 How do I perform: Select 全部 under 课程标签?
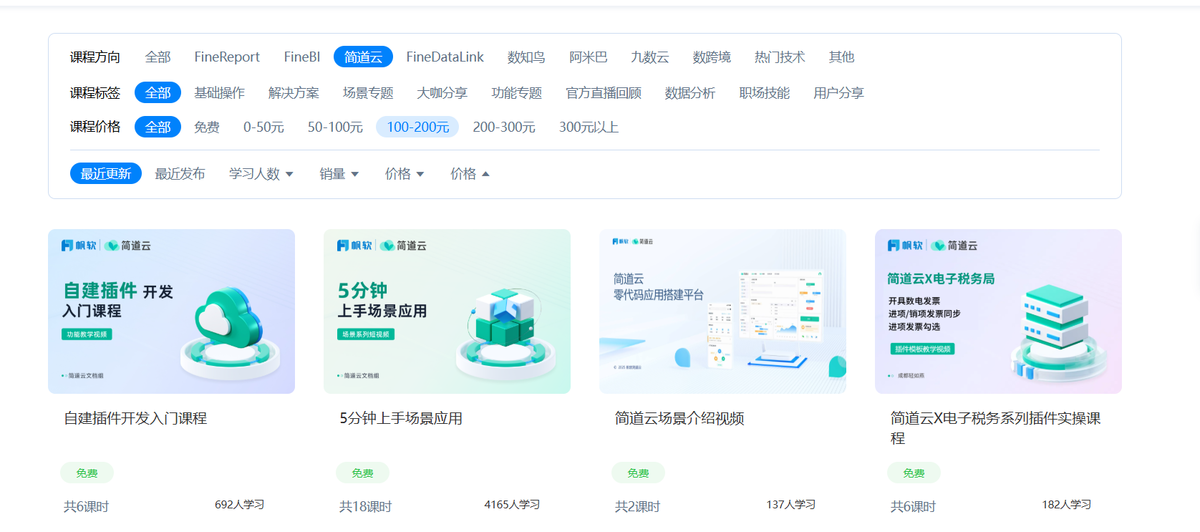coord(158,93)
